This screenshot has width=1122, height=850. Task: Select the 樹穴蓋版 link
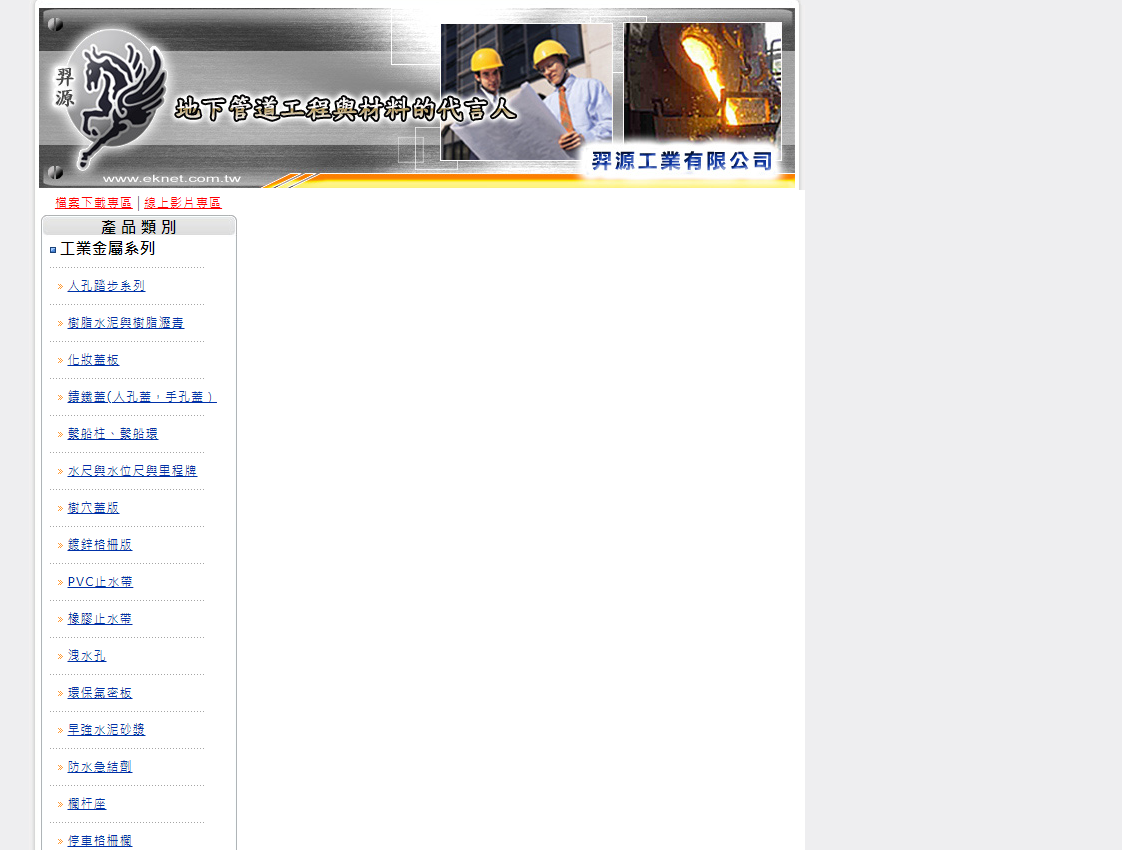click(93, 508)
